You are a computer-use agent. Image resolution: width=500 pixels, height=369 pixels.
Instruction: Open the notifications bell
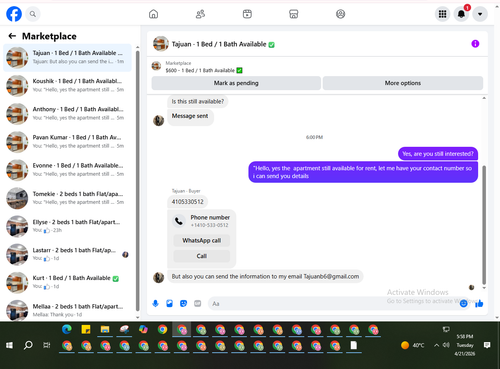click(x=461, y=14)
